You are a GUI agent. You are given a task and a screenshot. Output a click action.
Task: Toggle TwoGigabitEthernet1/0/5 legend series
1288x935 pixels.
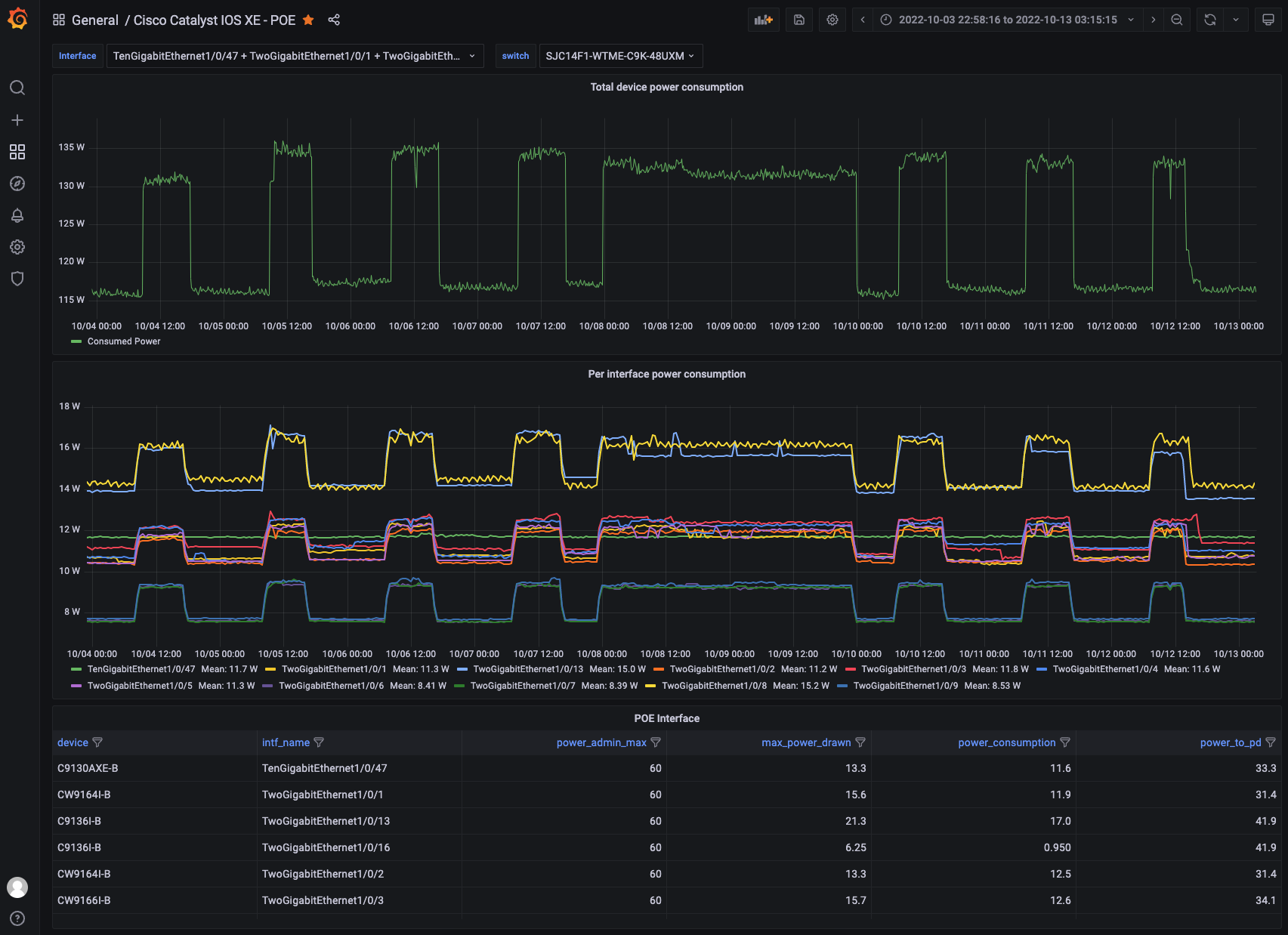(140, 686)
